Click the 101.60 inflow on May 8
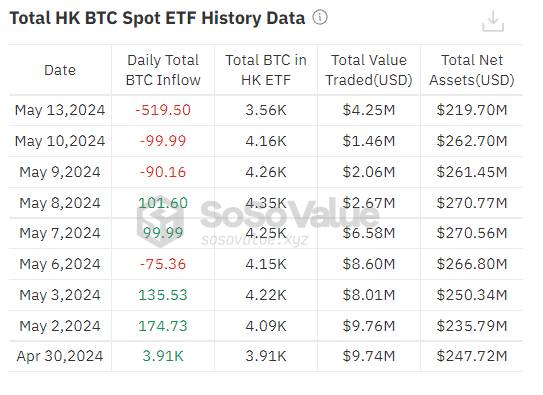This screenshot has width=543, height=395. tap(163, 203)
